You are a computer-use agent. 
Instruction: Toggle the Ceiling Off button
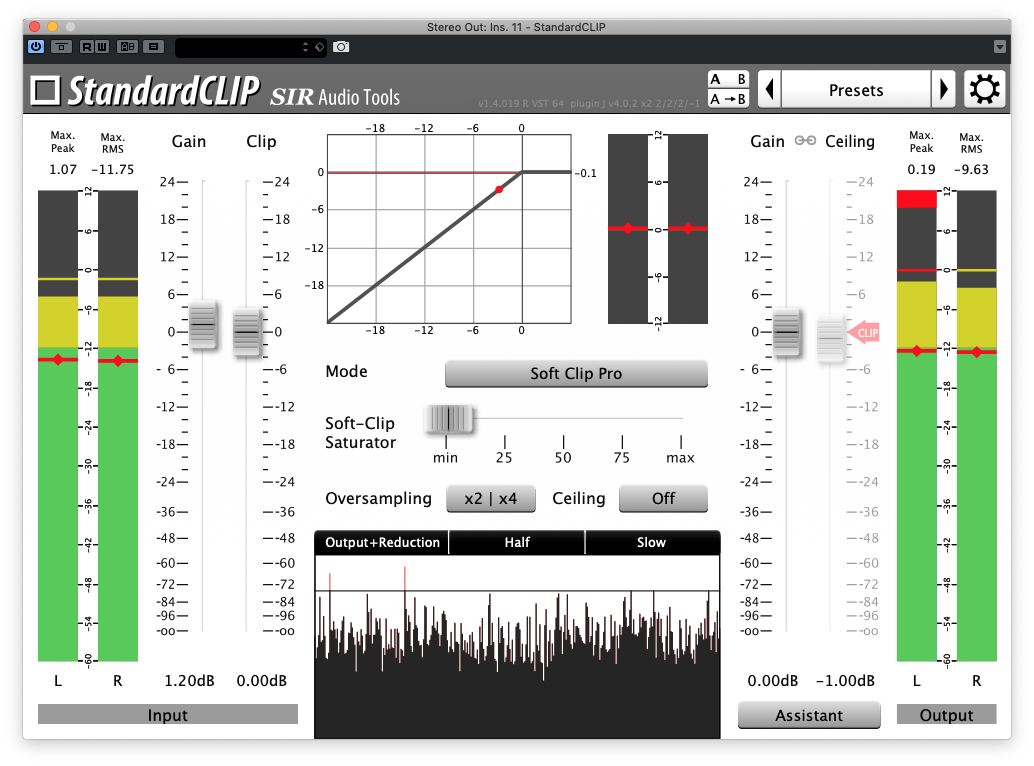[x=663, y=498]
